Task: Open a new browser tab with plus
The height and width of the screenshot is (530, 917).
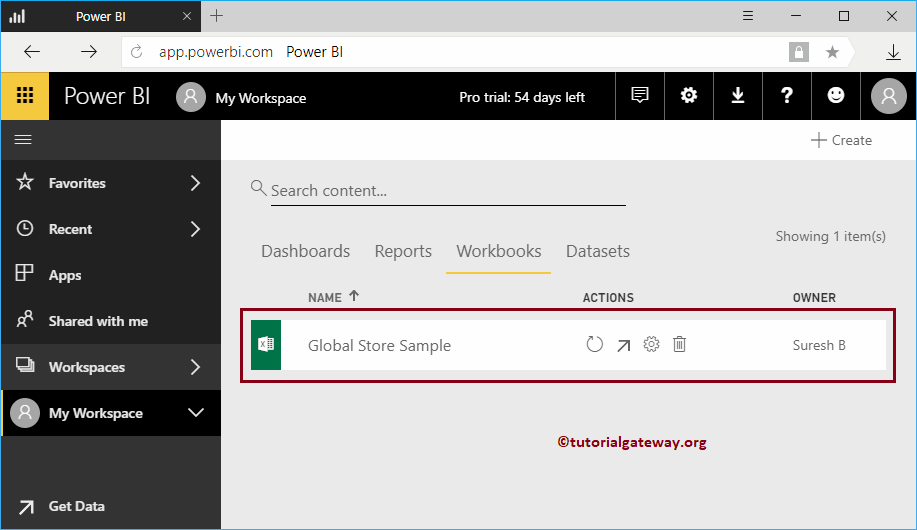Action: 216,16
